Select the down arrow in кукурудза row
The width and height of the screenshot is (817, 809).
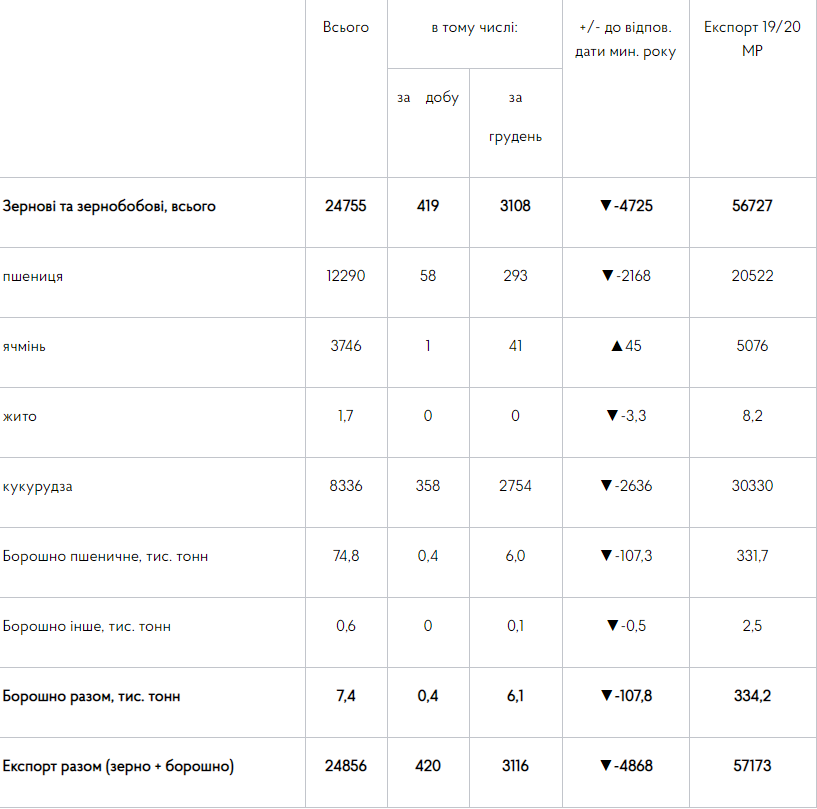(x=605, y=486)
